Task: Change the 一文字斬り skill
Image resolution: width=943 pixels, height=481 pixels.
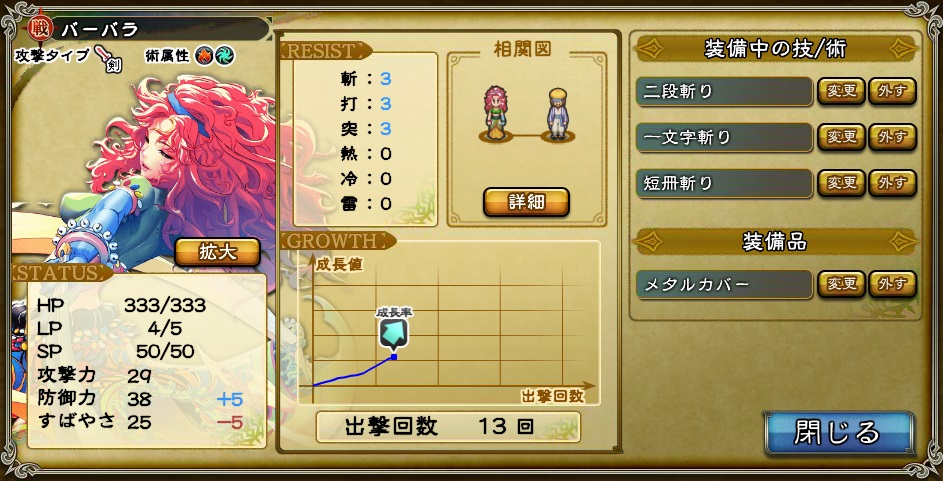Action: point(841,137)
